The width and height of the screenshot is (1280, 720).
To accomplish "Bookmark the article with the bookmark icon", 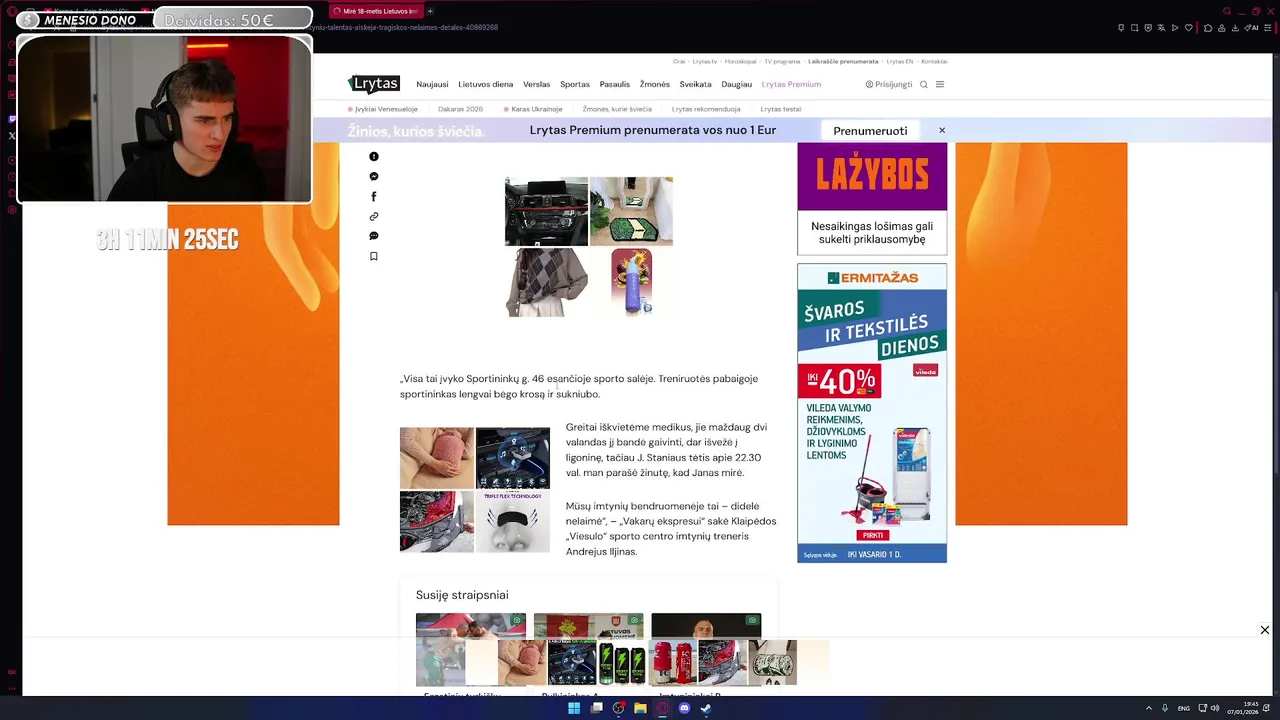I will (374, 257).
